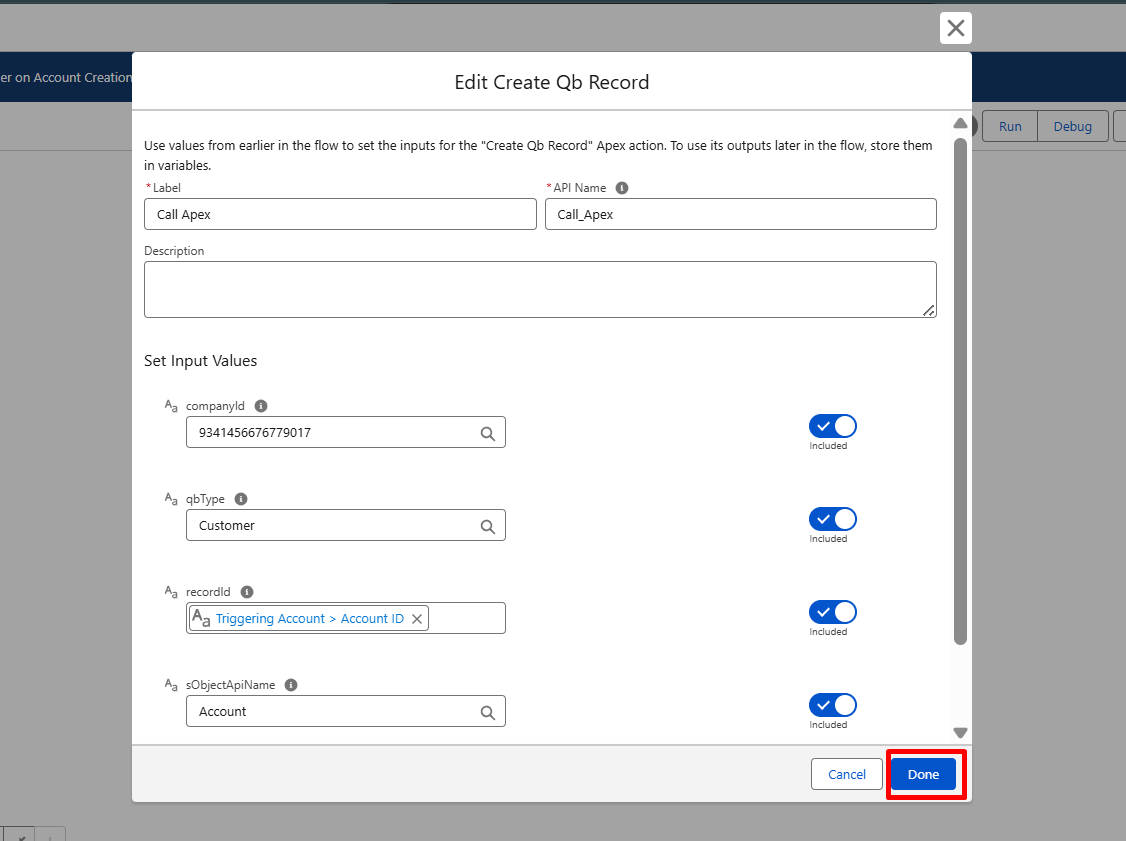
Task: Click the Run button in Flow Builder
Action: click(1010, 126)
